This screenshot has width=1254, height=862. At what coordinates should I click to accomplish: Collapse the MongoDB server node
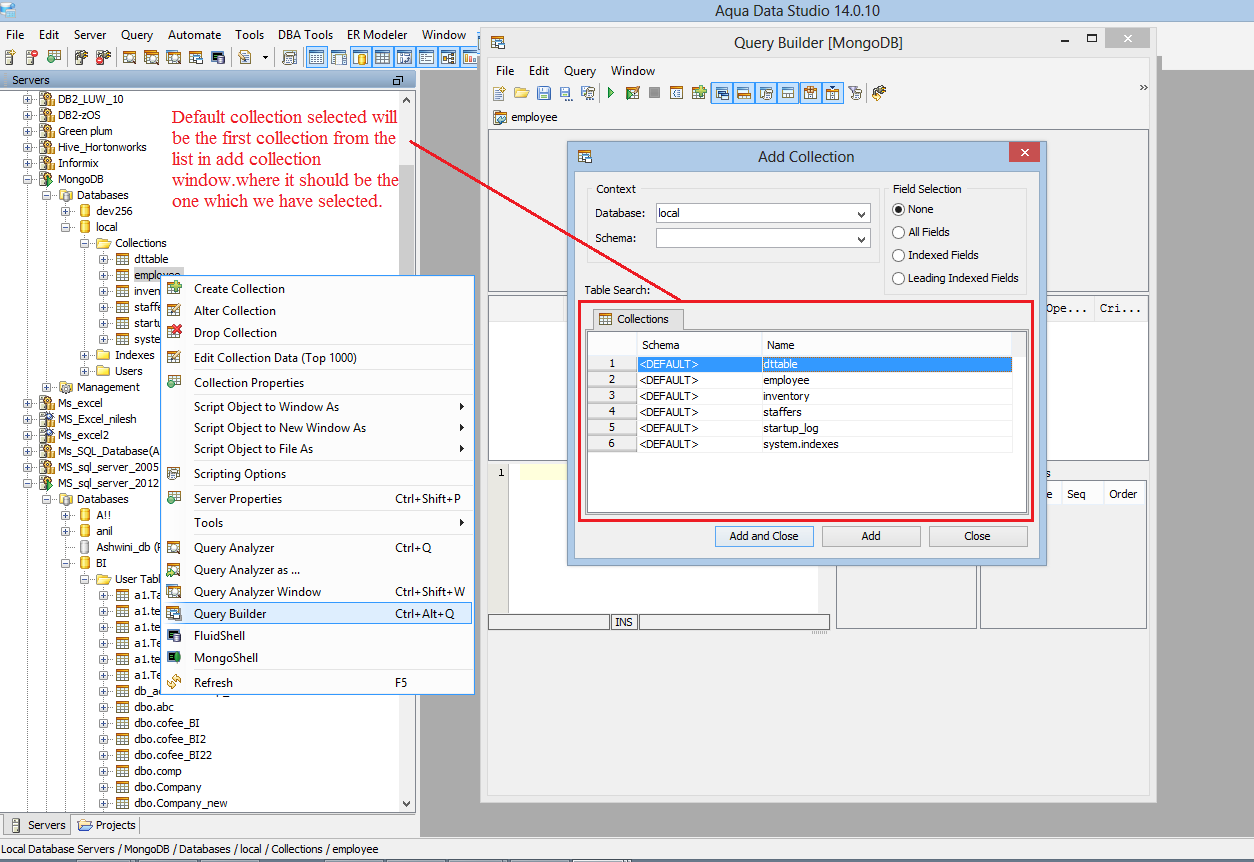point(29,179)
